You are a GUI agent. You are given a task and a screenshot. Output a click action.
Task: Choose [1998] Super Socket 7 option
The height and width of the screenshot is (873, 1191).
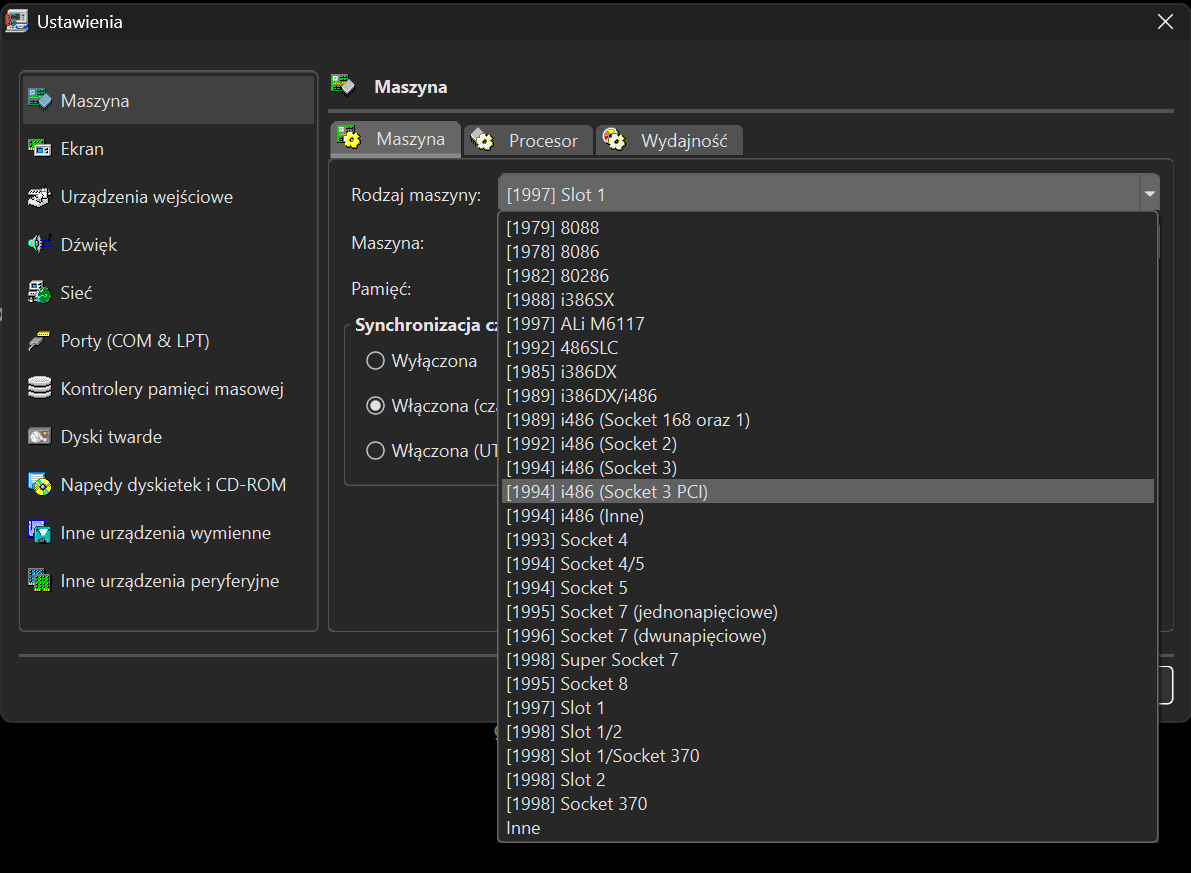point(828,660)
